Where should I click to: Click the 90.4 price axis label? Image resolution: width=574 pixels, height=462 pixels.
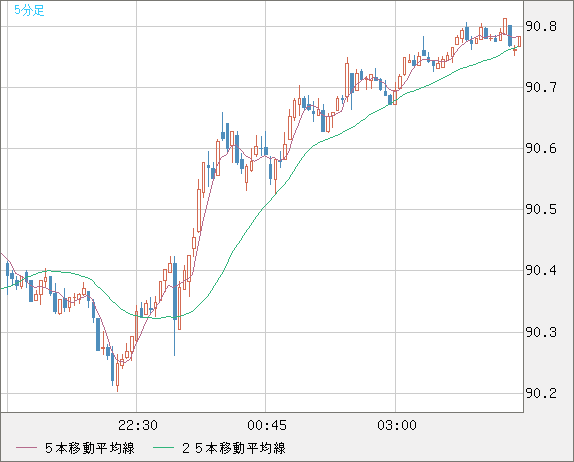(x=541, y=271)
